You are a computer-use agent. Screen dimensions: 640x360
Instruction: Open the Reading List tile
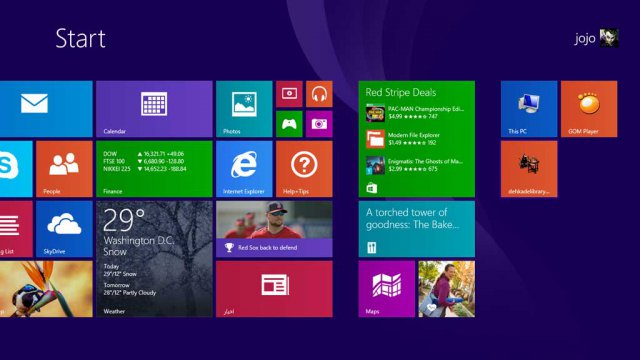tap(16, 229)
